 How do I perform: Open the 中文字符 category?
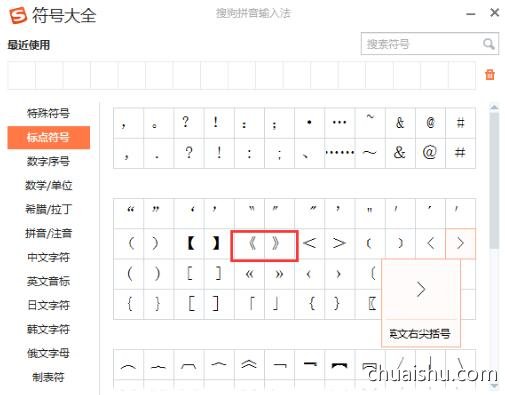pos(48,257)
